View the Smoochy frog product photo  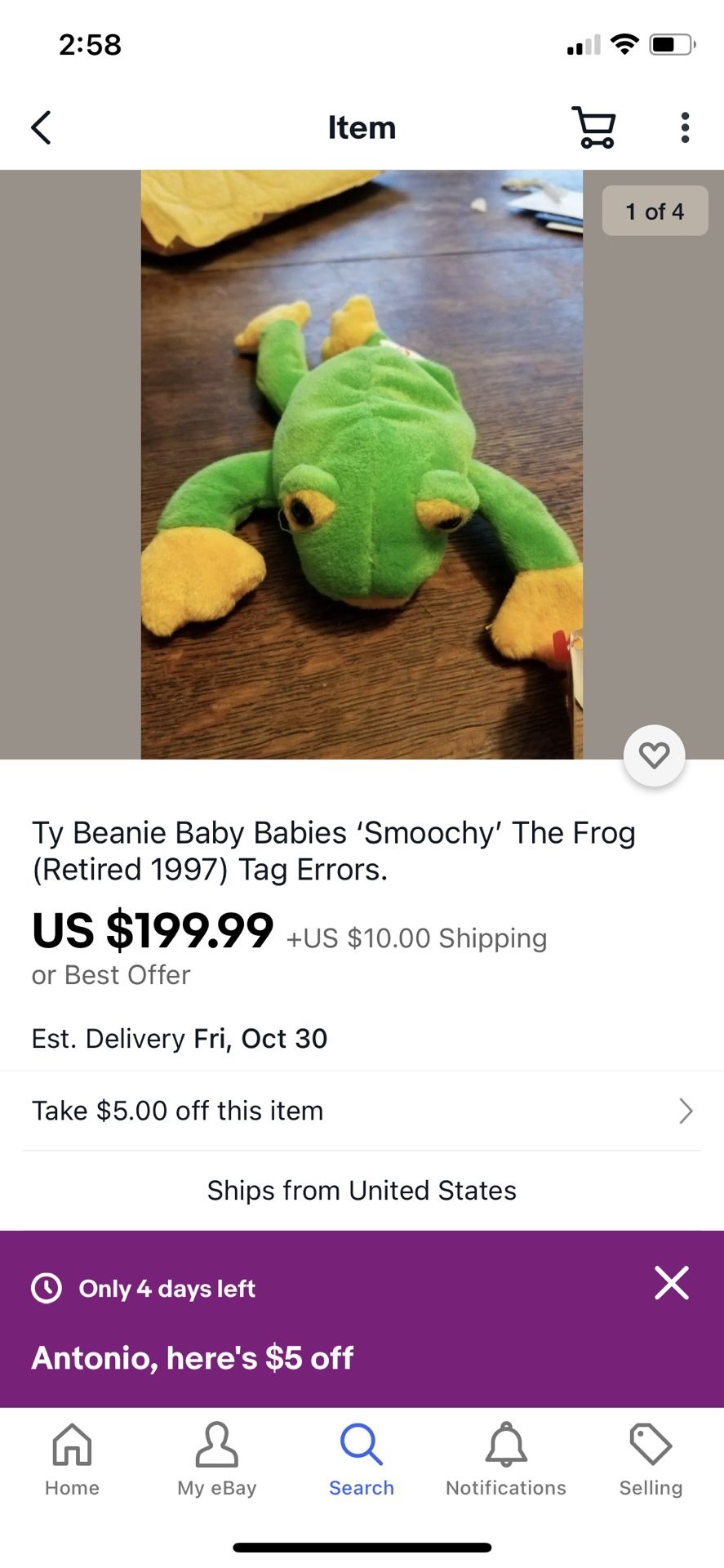(362, 464)
